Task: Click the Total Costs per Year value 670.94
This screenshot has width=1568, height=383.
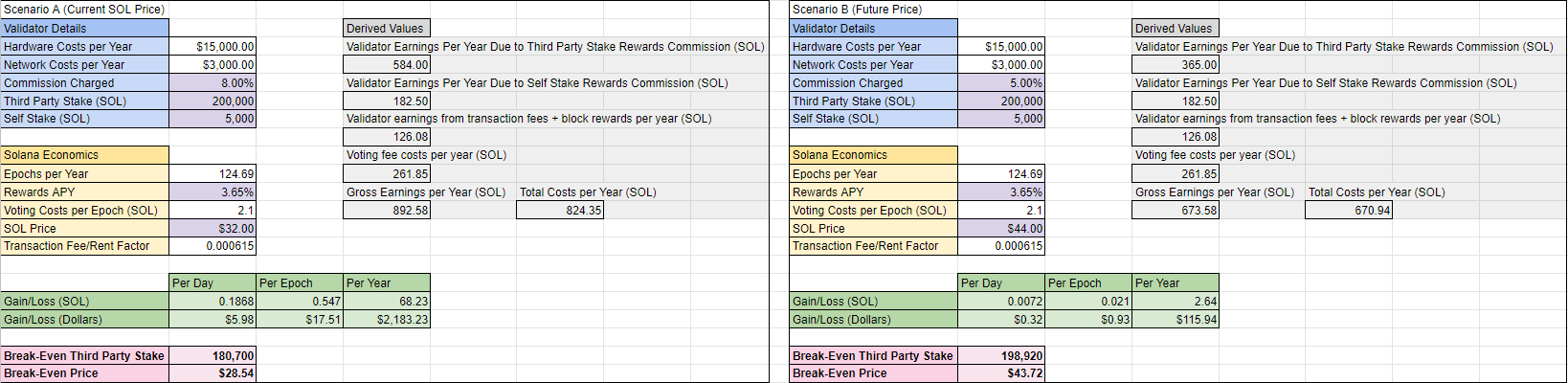Action: [x=1349, y=211]
